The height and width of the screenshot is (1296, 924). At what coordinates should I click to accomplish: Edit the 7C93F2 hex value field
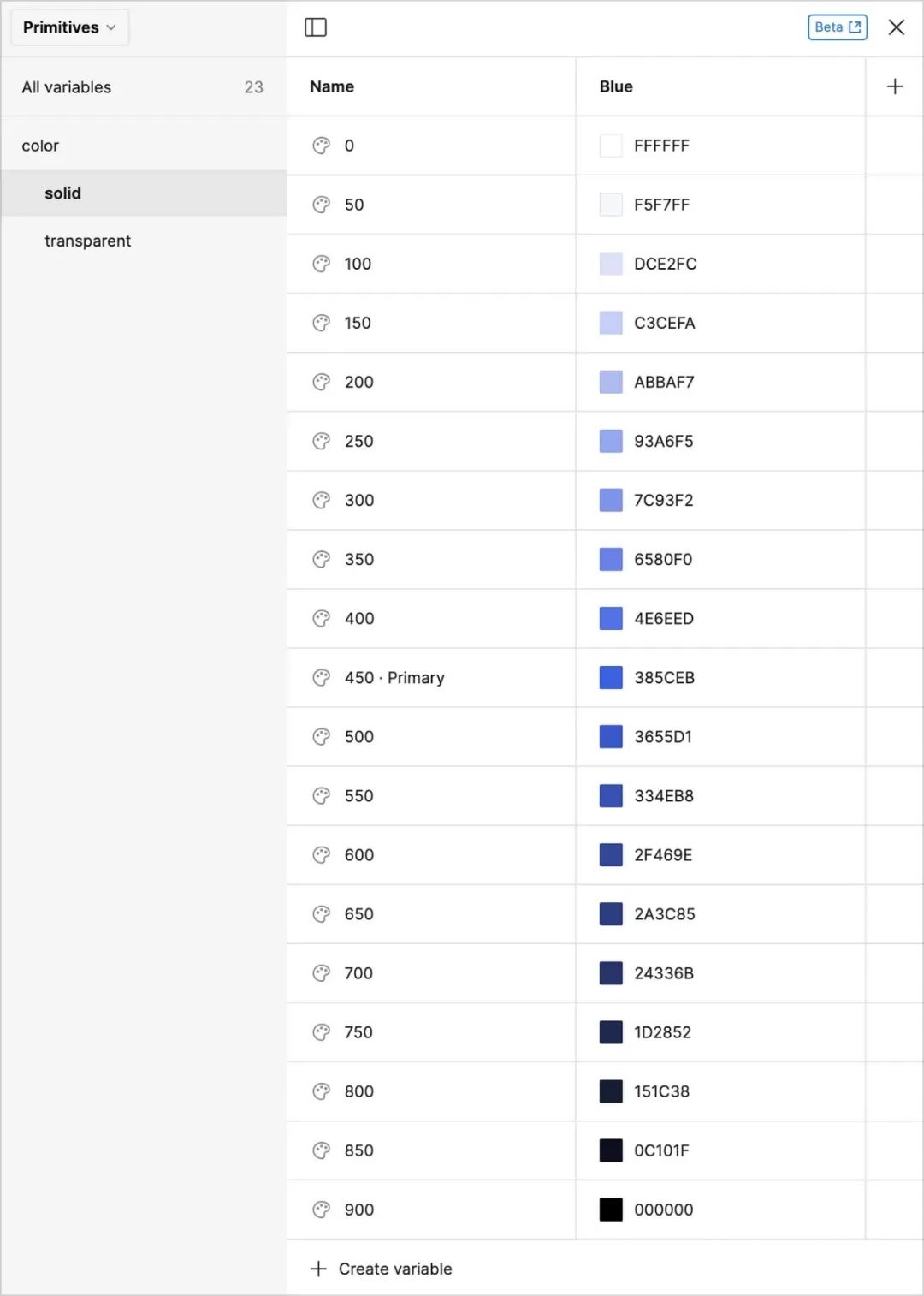pyautogui.click(x=663, y=500)
